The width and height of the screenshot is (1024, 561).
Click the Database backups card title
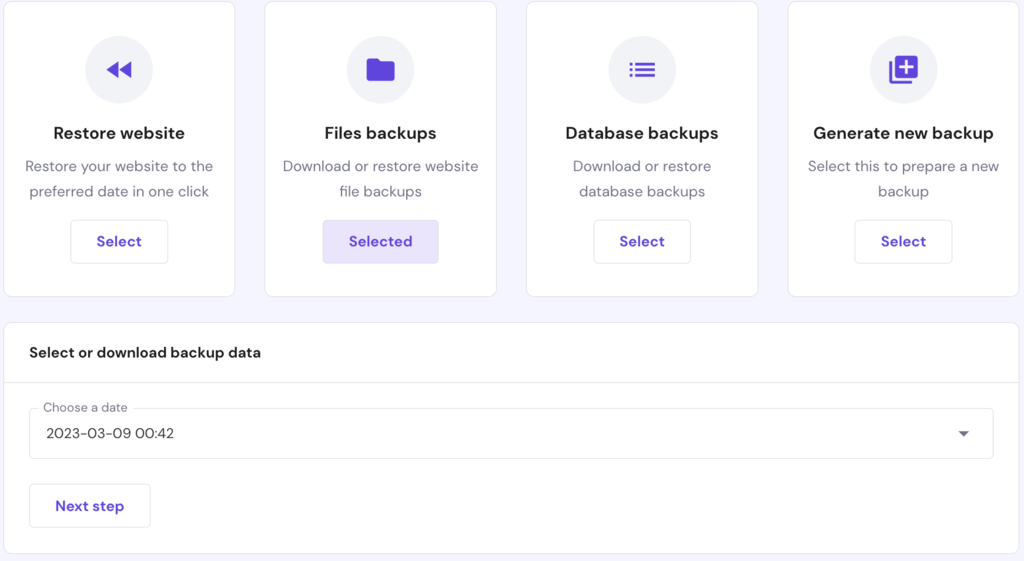642,133
